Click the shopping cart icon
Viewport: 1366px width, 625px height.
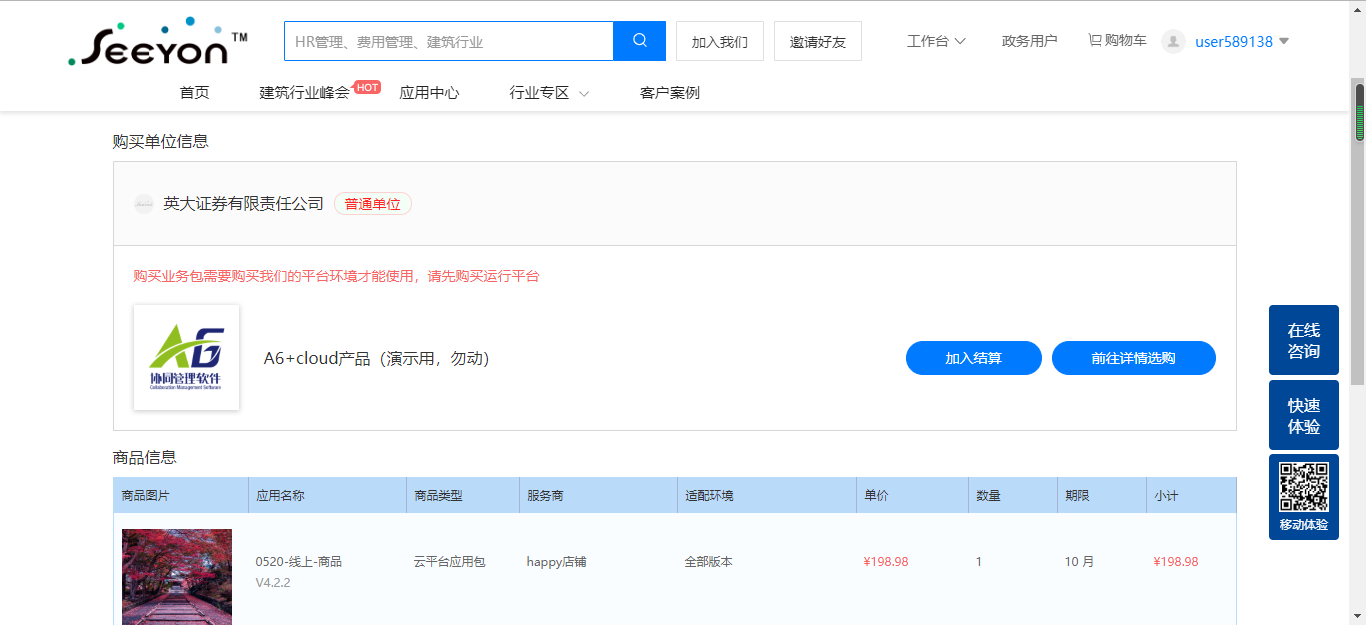(x=1095, y=41)
